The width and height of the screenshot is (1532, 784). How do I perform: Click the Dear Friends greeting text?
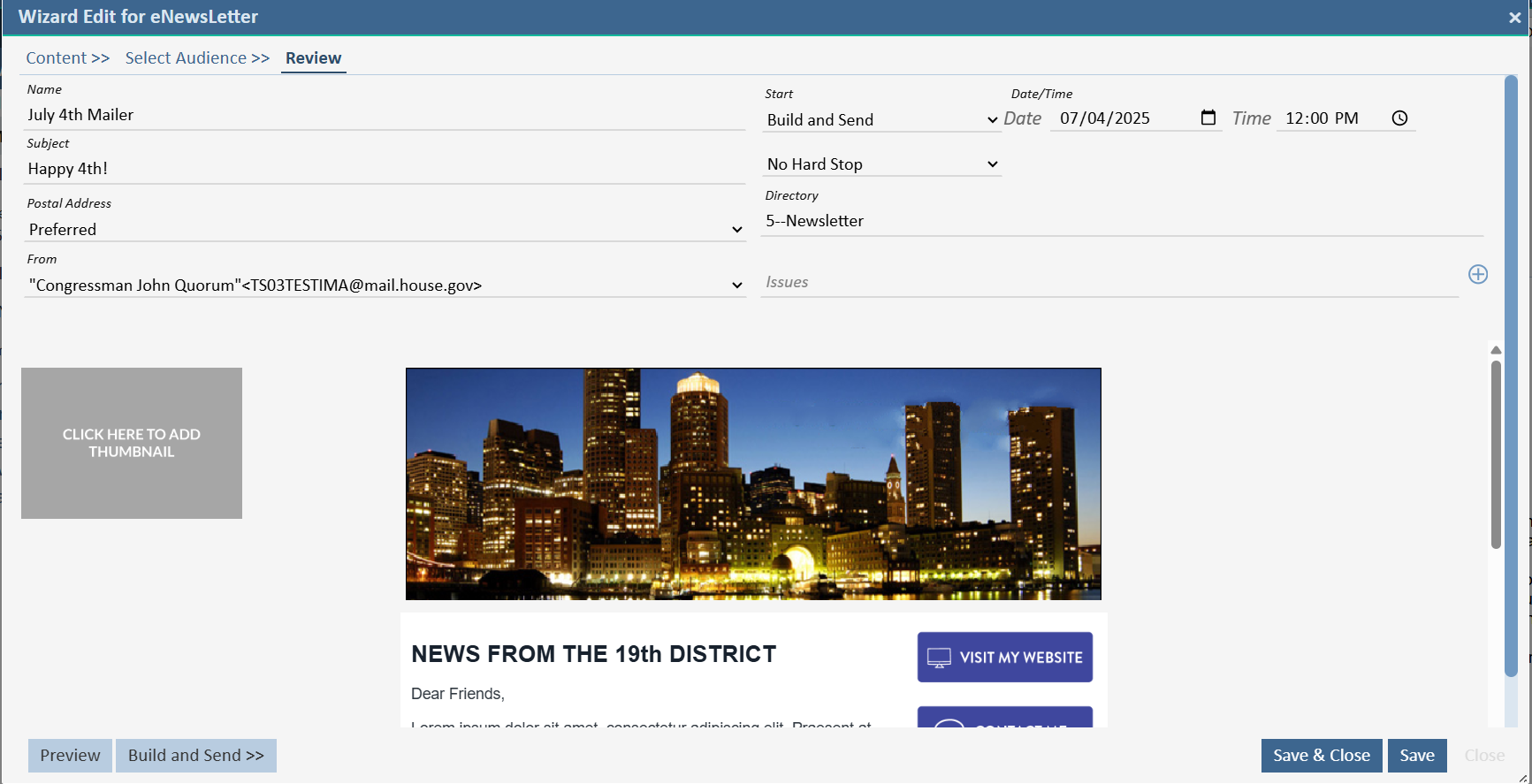[458, 694]
